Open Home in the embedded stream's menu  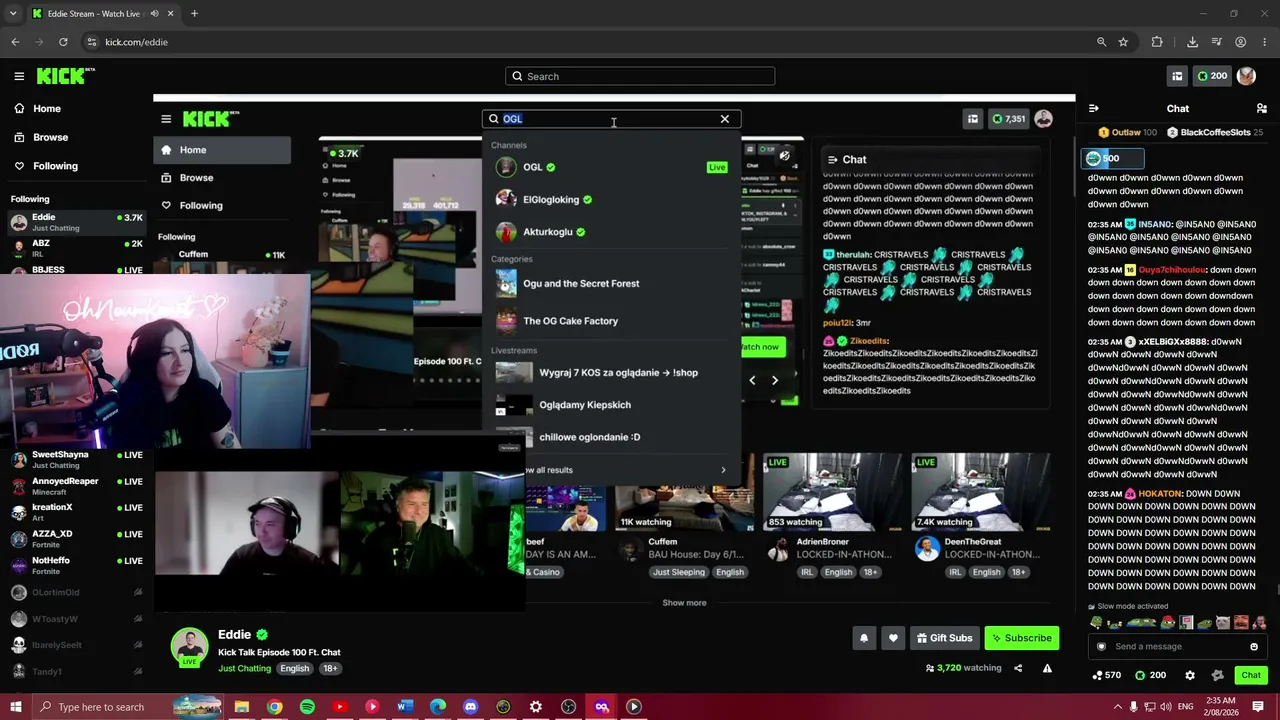[x=222, y=150]
